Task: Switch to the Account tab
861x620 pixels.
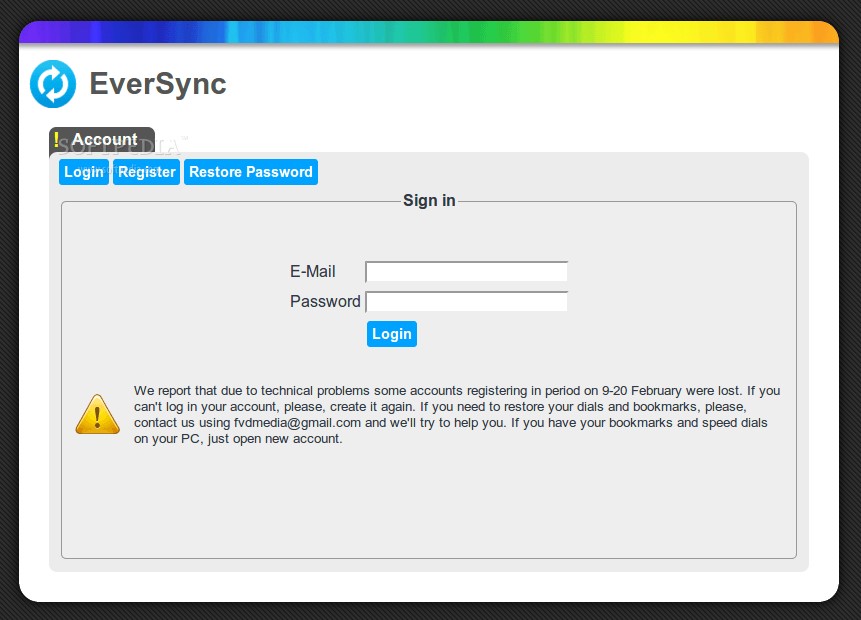Action: point(103,139)
